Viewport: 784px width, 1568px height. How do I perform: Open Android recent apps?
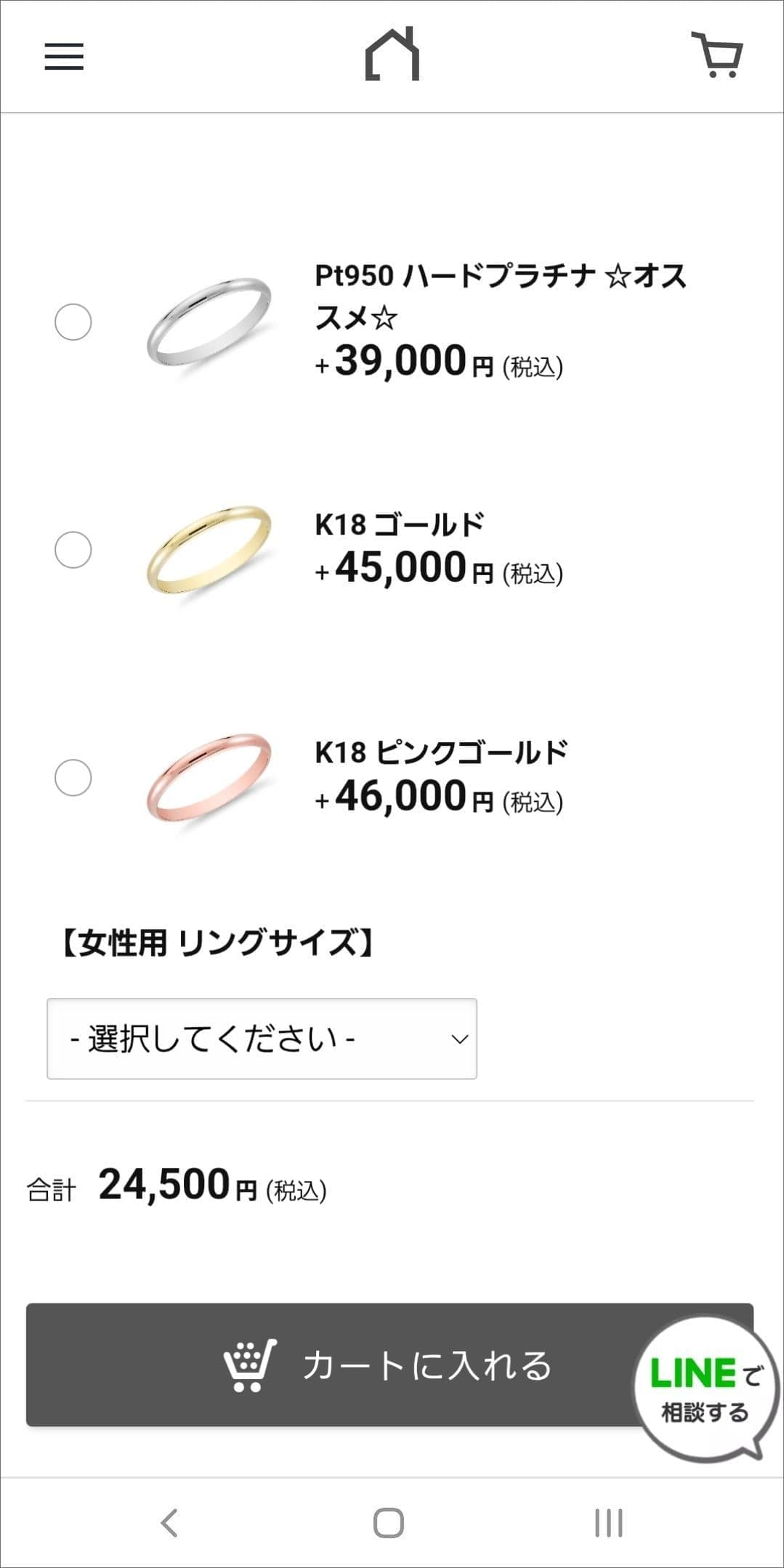coord(608,1523)
